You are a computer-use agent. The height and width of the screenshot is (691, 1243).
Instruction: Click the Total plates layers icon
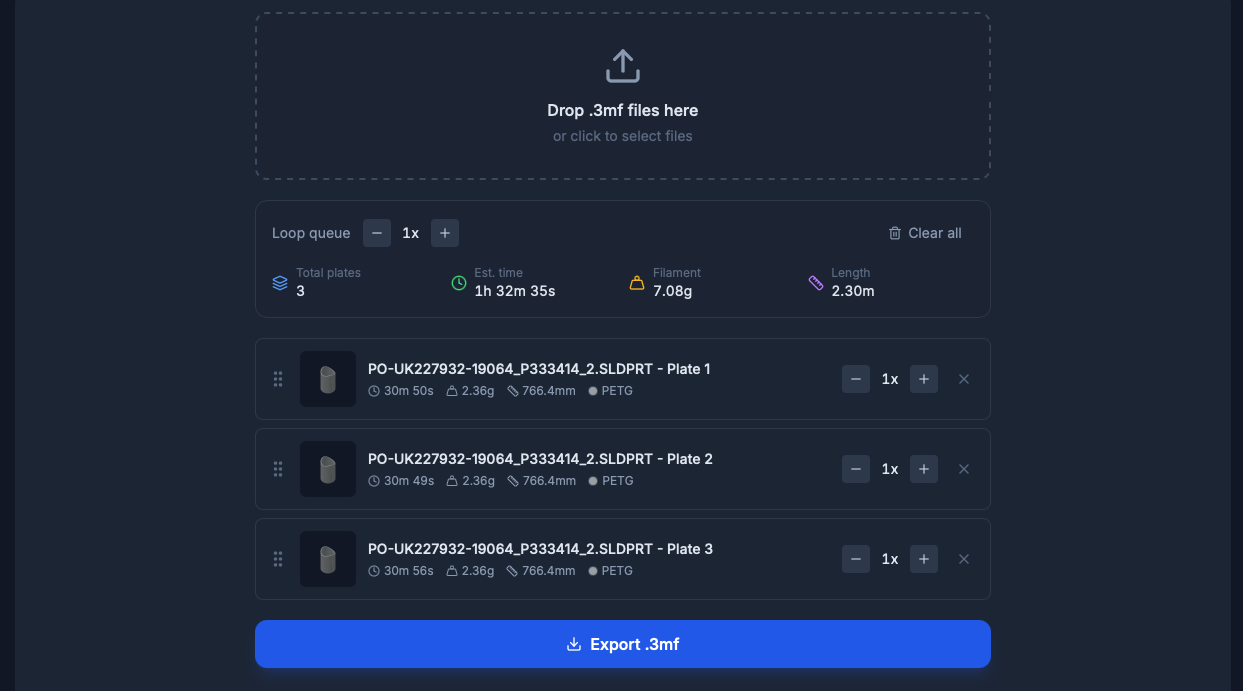click(280, 283)
